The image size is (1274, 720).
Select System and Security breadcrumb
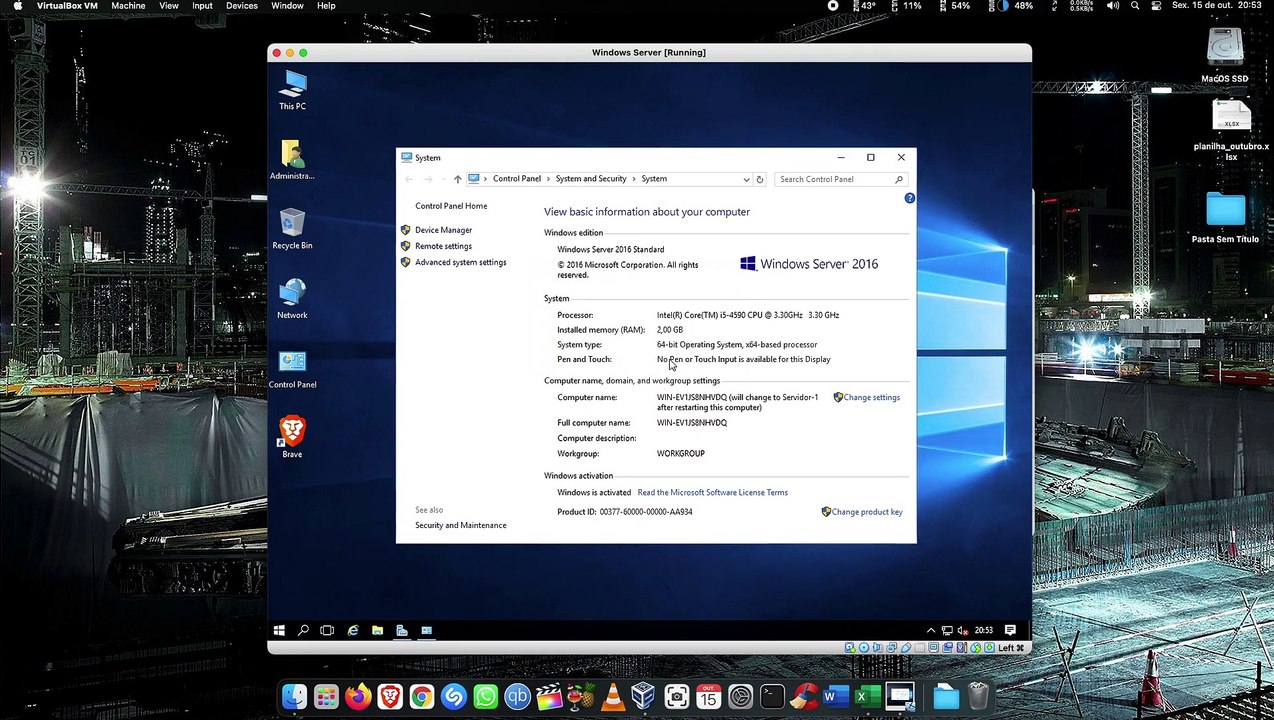tap(590, 179)
